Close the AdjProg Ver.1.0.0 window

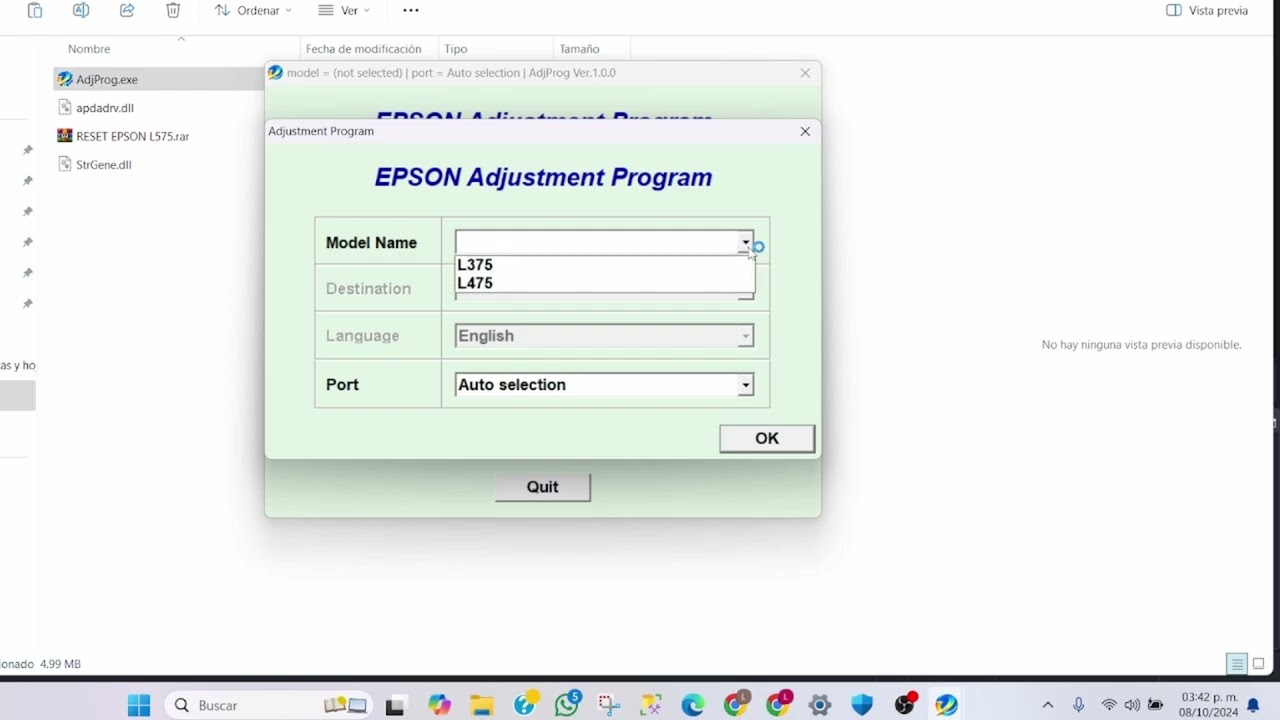tap(805, 73)
